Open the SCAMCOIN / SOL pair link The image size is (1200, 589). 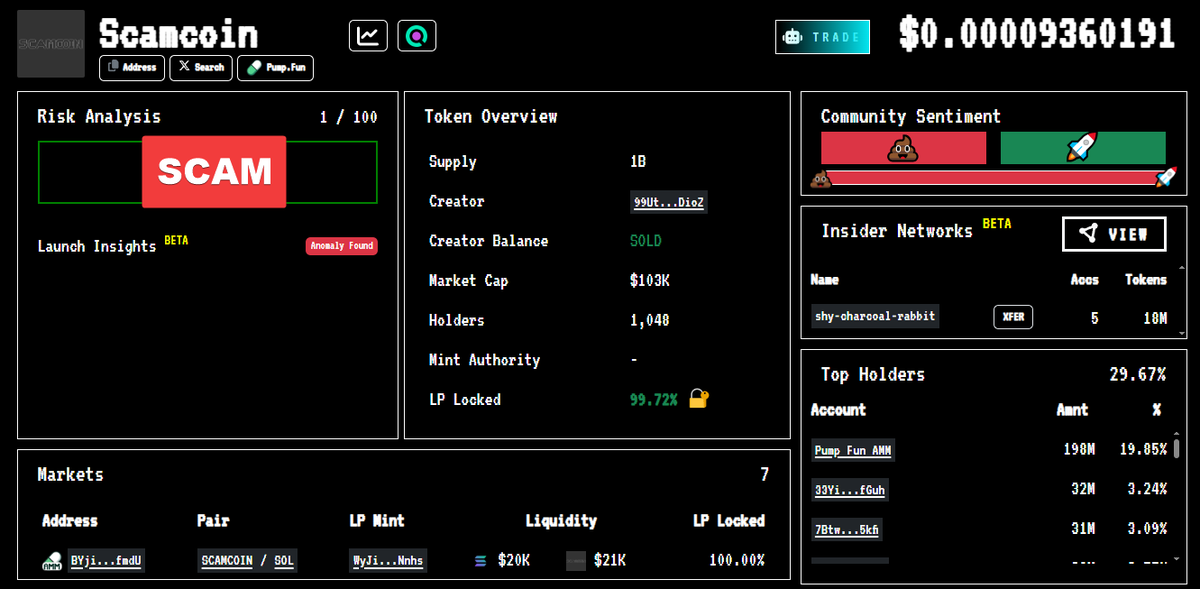(x=247, y=561)
